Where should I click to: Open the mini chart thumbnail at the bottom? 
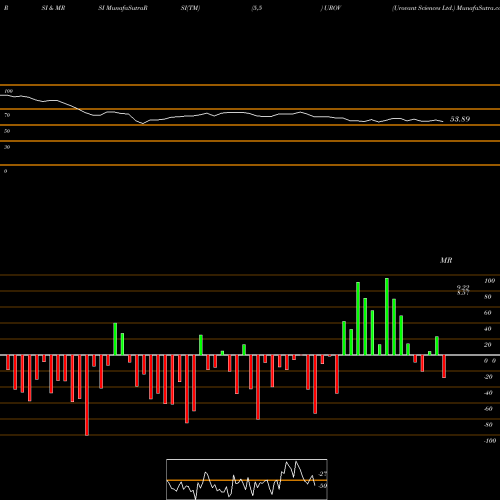pyautogui.click(x=247, y=479)
